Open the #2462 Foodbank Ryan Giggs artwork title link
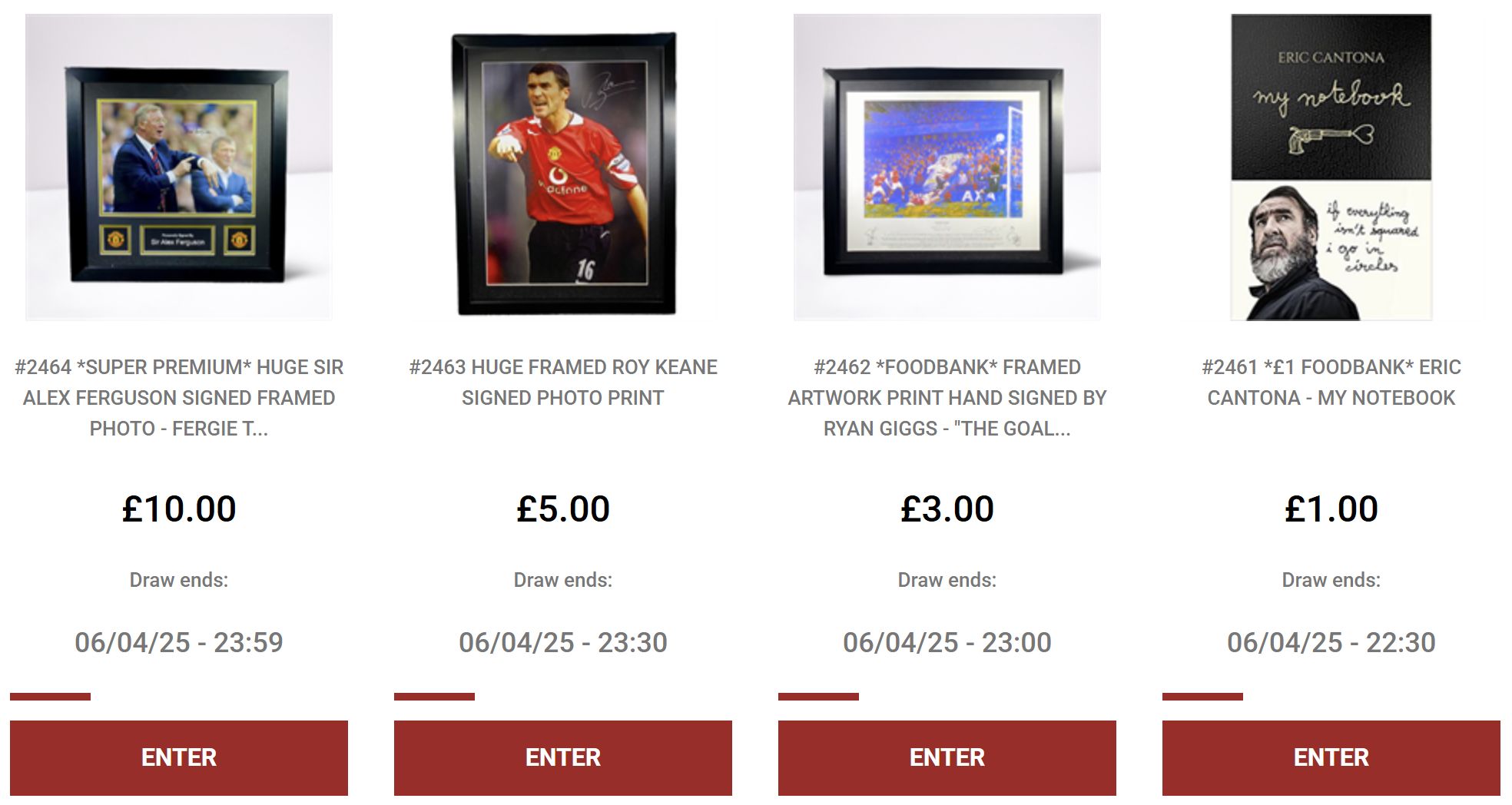Viewport: 1512px width, 805px height. tap(947, 398)
